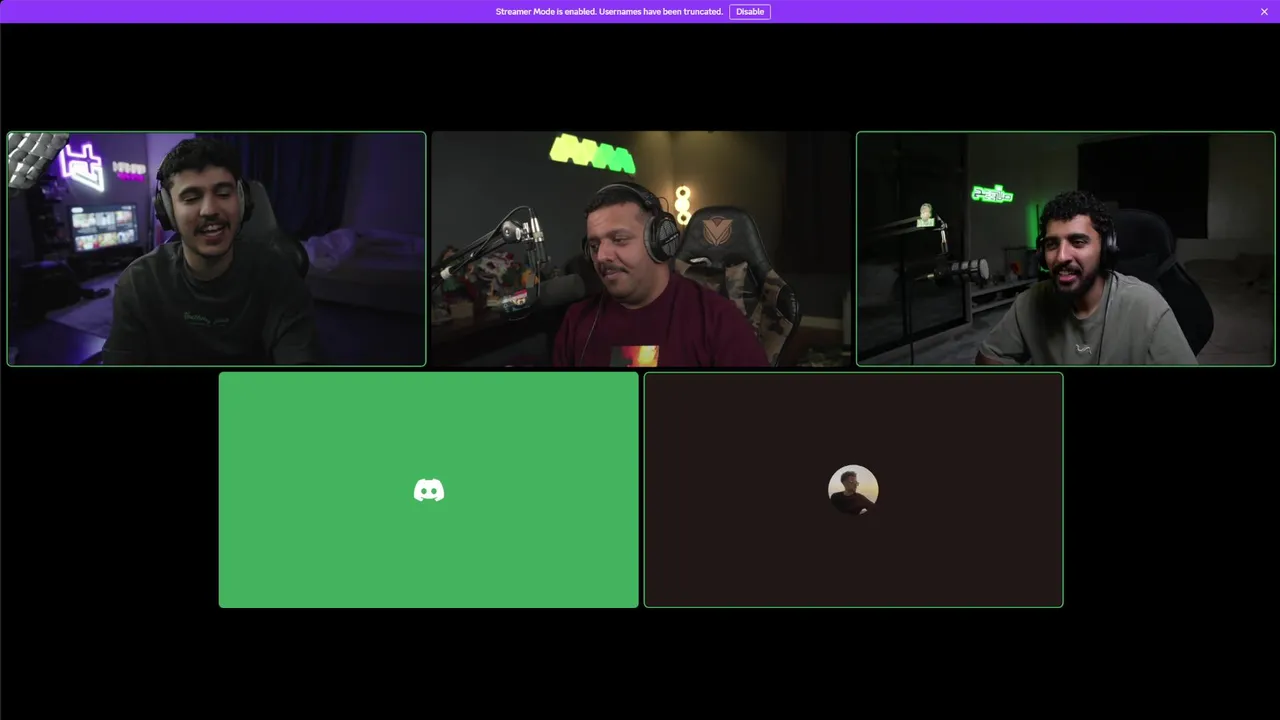Click the Streamer Mode is enabled notice text
The height and width of the screenshot is (720, 1280).
pyautogui.click(x=609, y=12)
